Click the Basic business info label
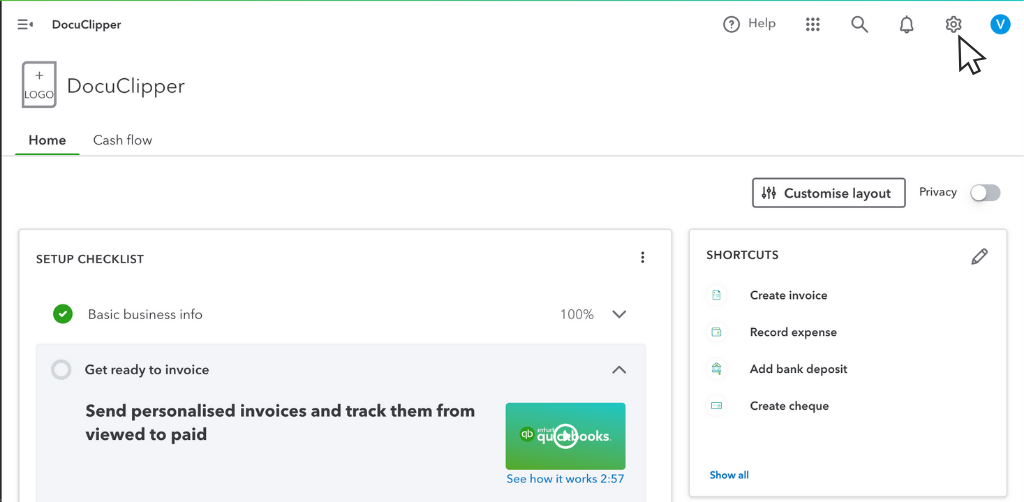The width and height of the screenshot is (1024, 502). pyautogui.click(x=145, y=315)
